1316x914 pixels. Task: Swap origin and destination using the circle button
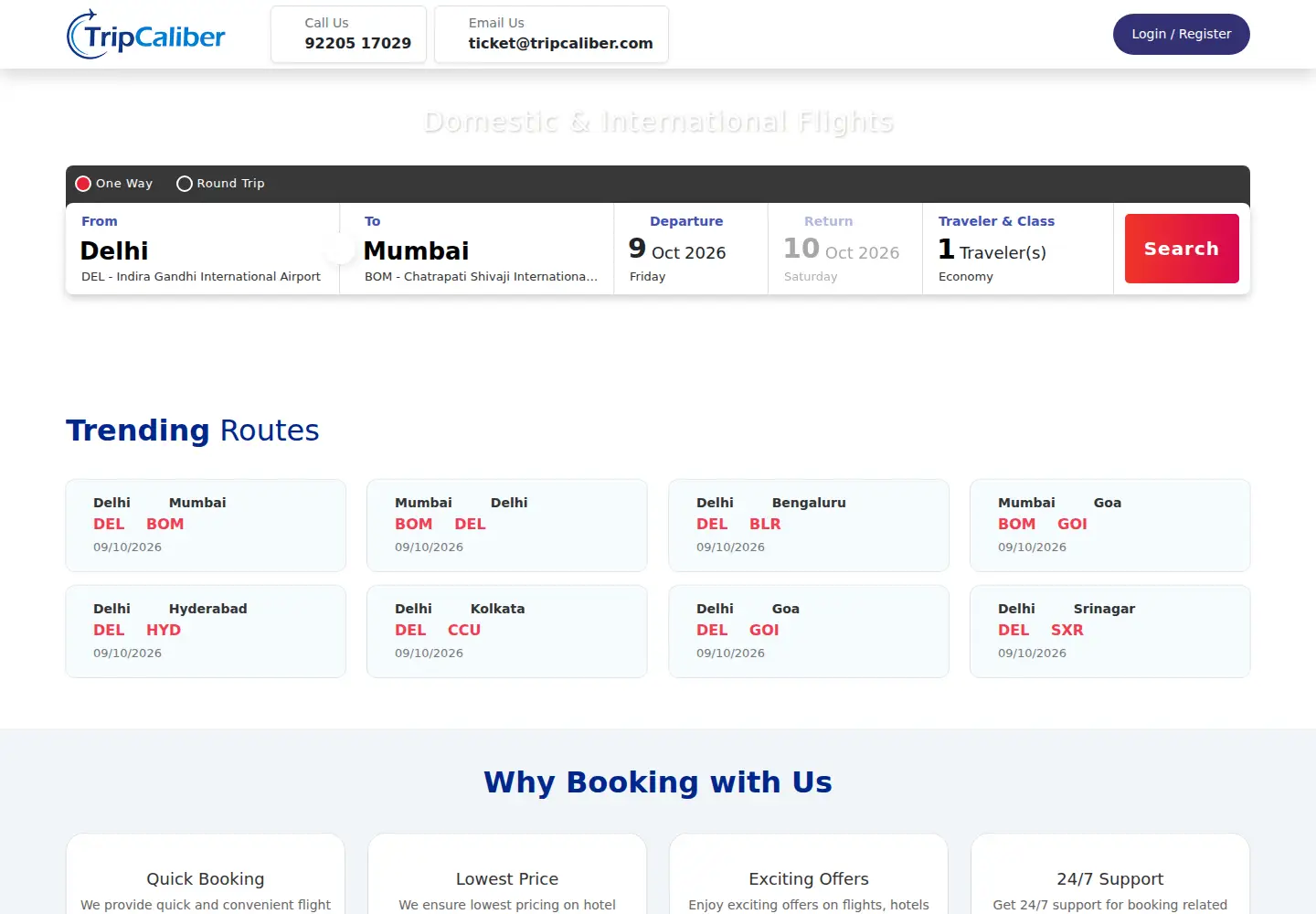[339, 249]
